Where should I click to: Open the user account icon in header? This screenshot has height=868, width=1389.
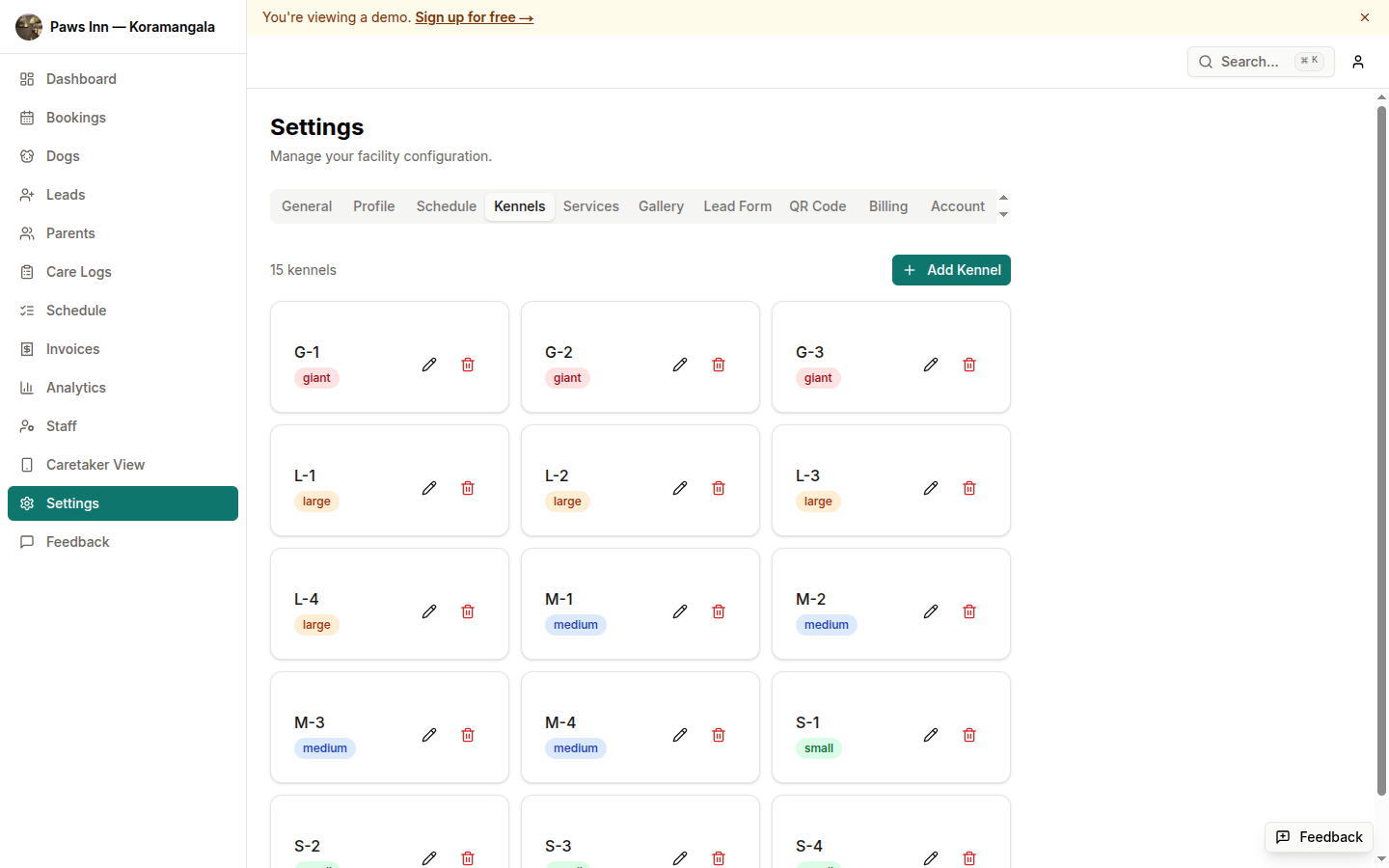click(1358, 62)
